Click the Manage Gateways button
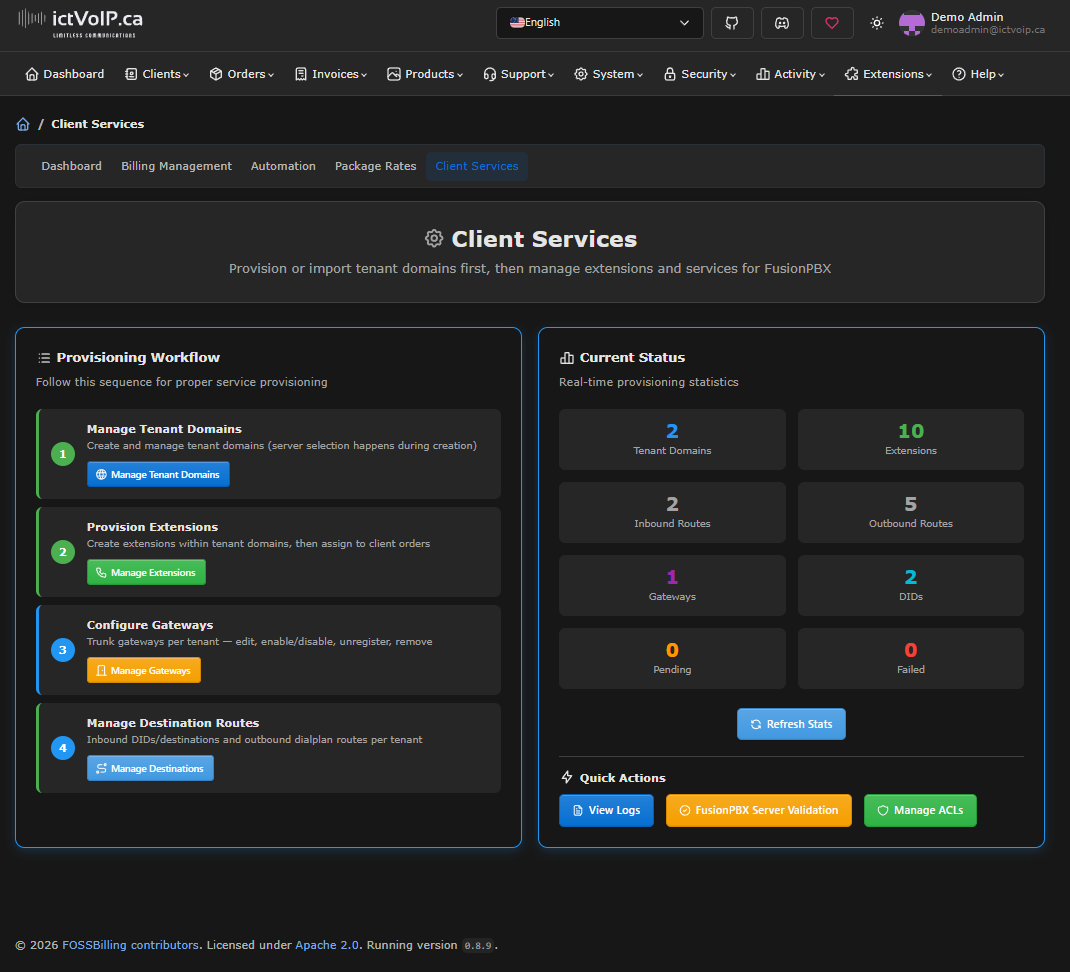The image size is (1070, 972). (x=144, y=670)
